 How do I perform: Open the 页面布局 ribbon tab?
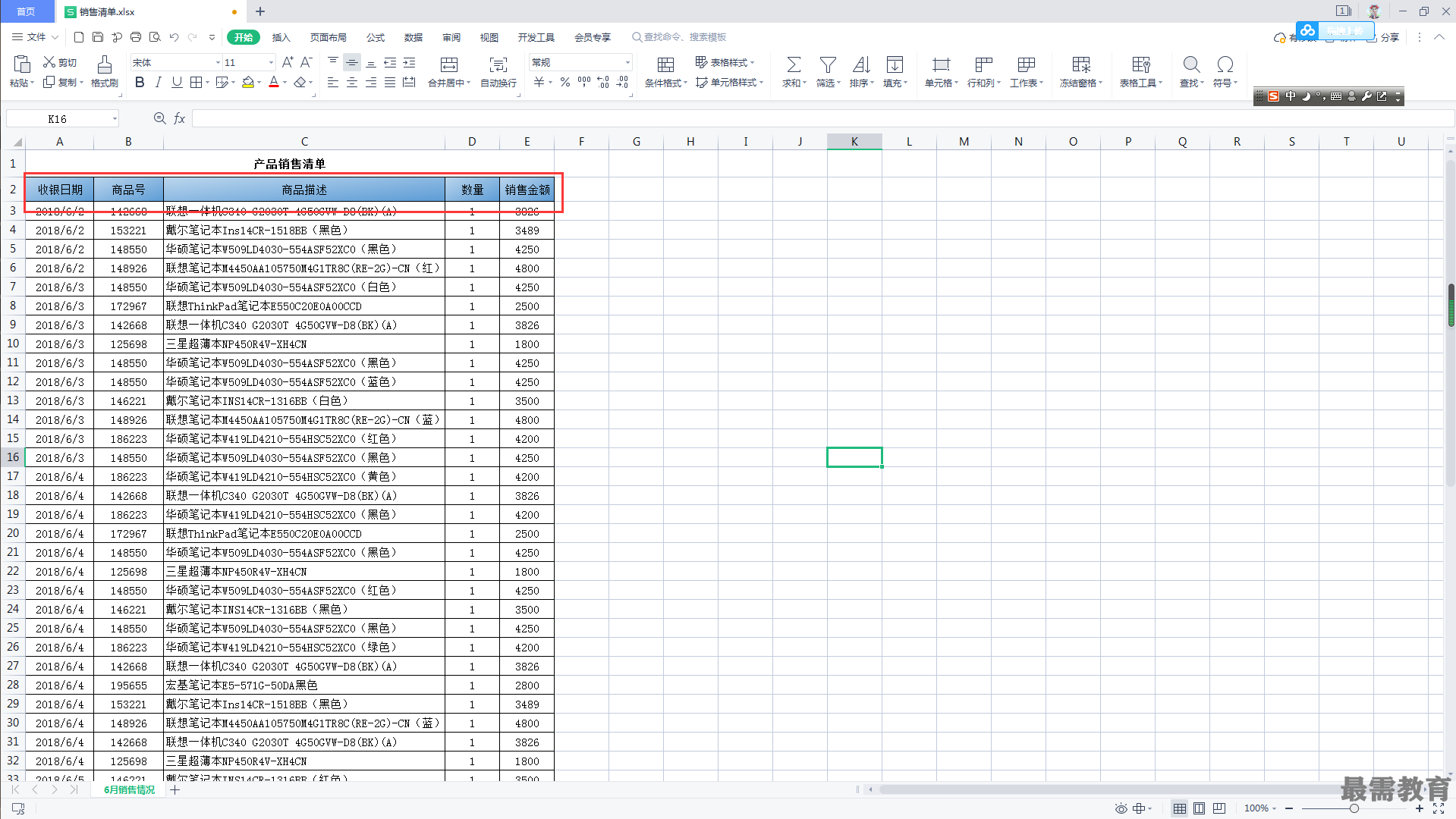(329, 37)
